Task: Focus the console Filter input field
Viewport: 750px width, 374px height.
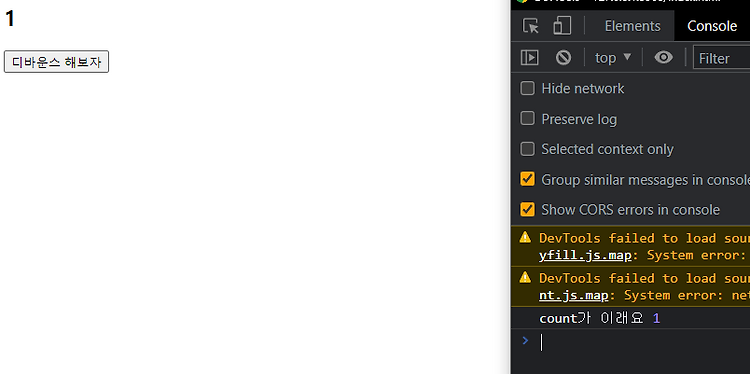Action: (x=721, y=58)
